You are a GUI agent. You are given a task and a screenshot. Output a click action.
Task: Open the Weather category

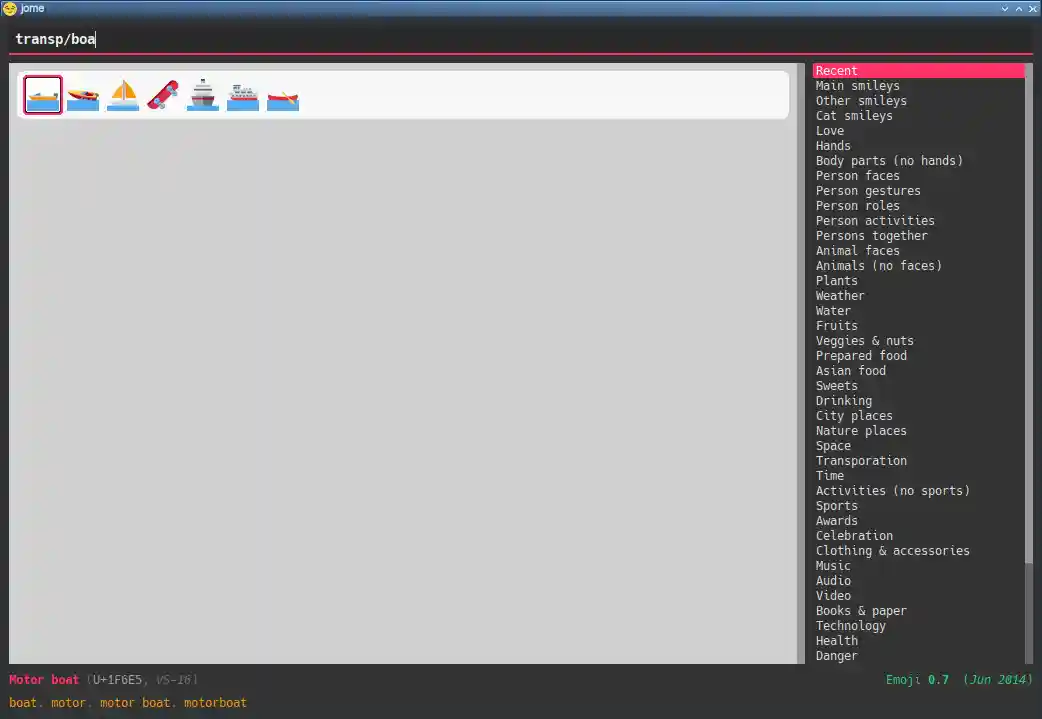pyautogui.click(x=840, y=296)
